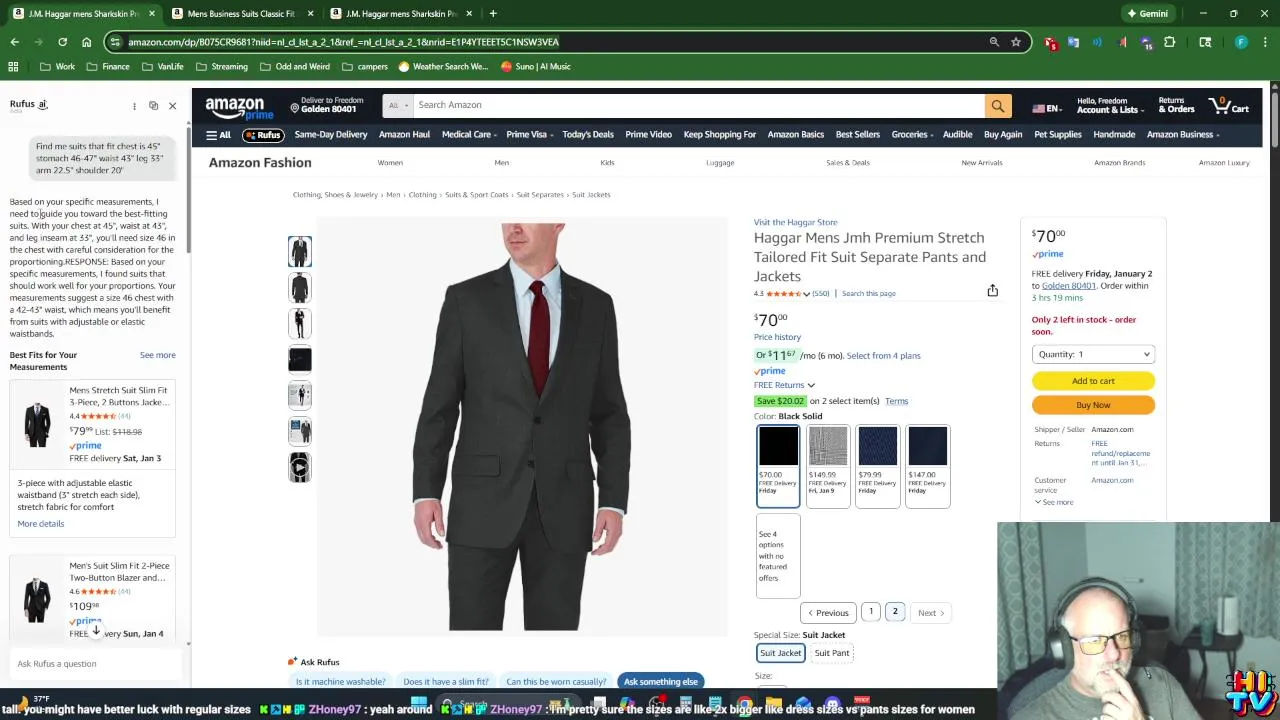Image resolution: width=1280 pixels, height=720 pixels.
Task: Click the Chrome profile avatar
Action: pyautogui.click(x=1241, y=42)
